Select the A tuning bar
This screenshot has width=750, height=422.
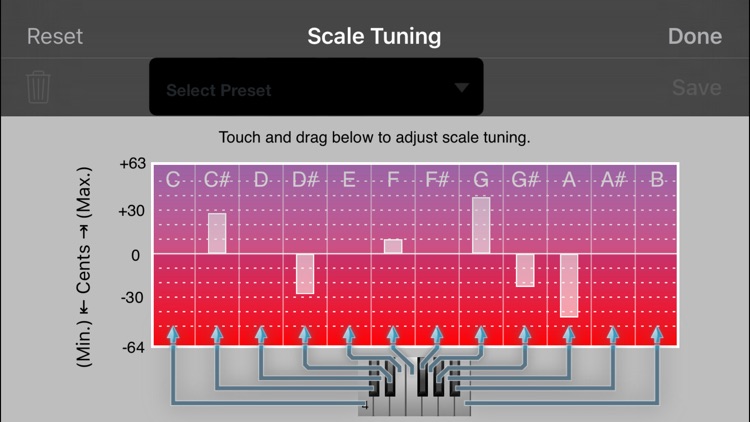(x=569, y=286)
